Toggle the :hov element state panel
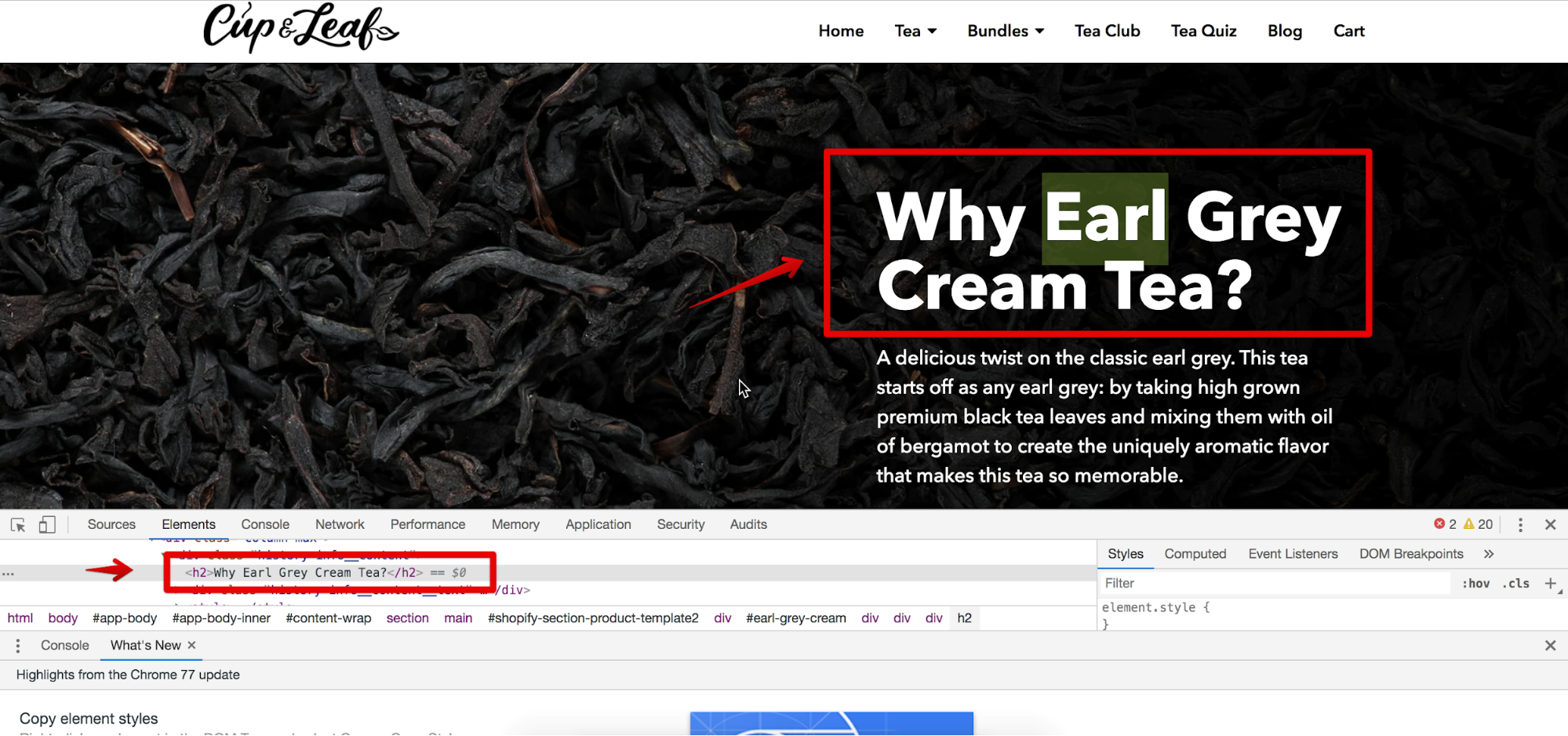Screen dimensions: 1568x736 pyautogui.click(x=1475, y=583)
